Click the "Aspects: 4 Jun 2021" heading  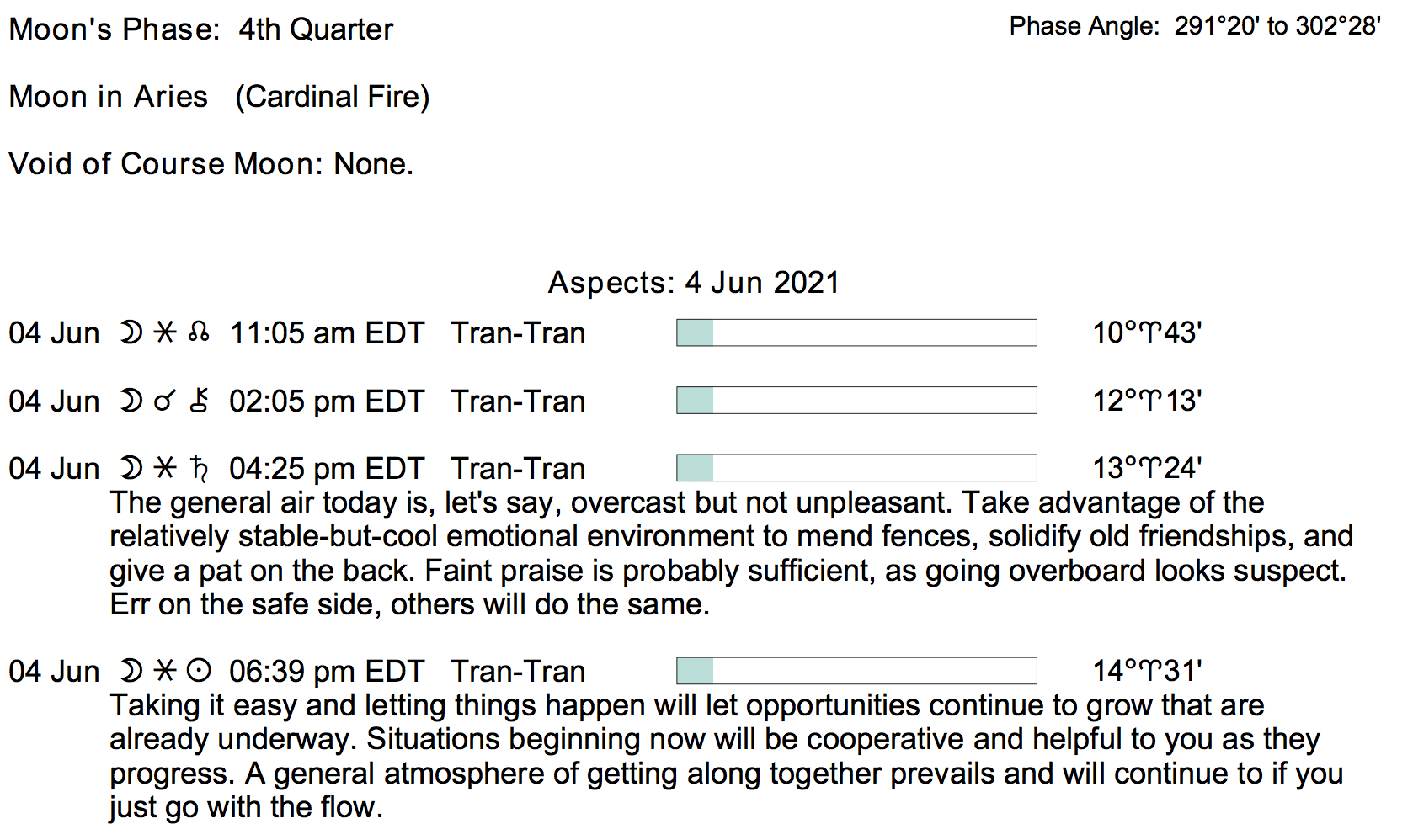coord(694,283)
